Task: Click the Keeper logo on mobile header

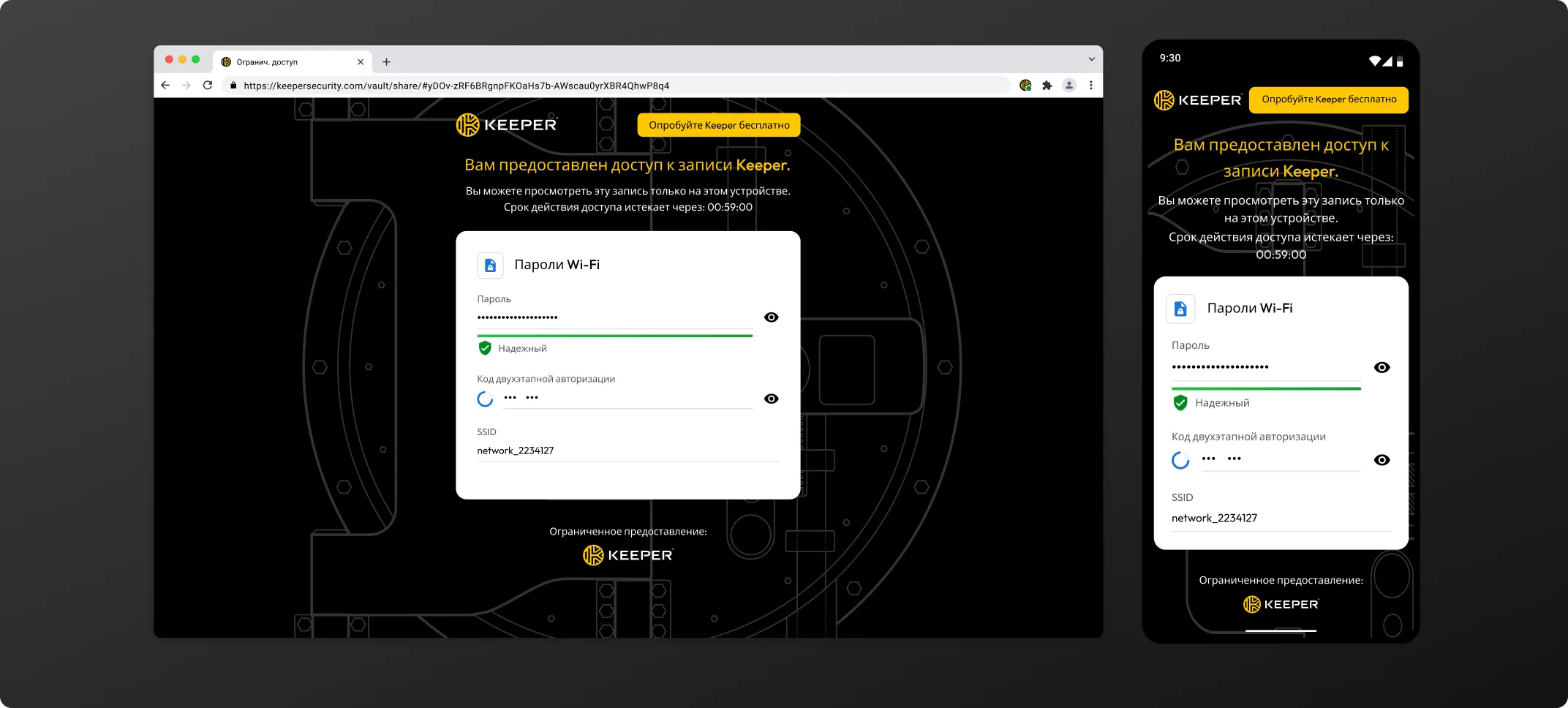Action: (1197, 100)
